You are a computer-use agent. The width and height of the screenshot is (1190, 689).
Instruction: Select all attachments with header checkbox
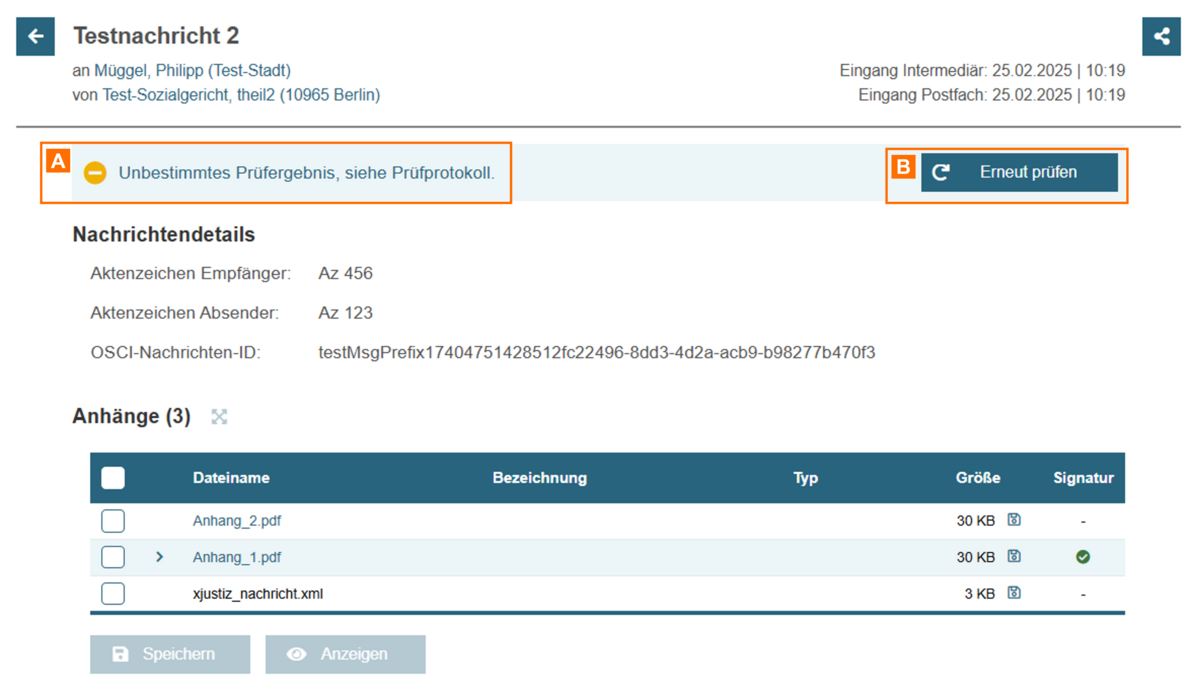click(x=113, y=478)
